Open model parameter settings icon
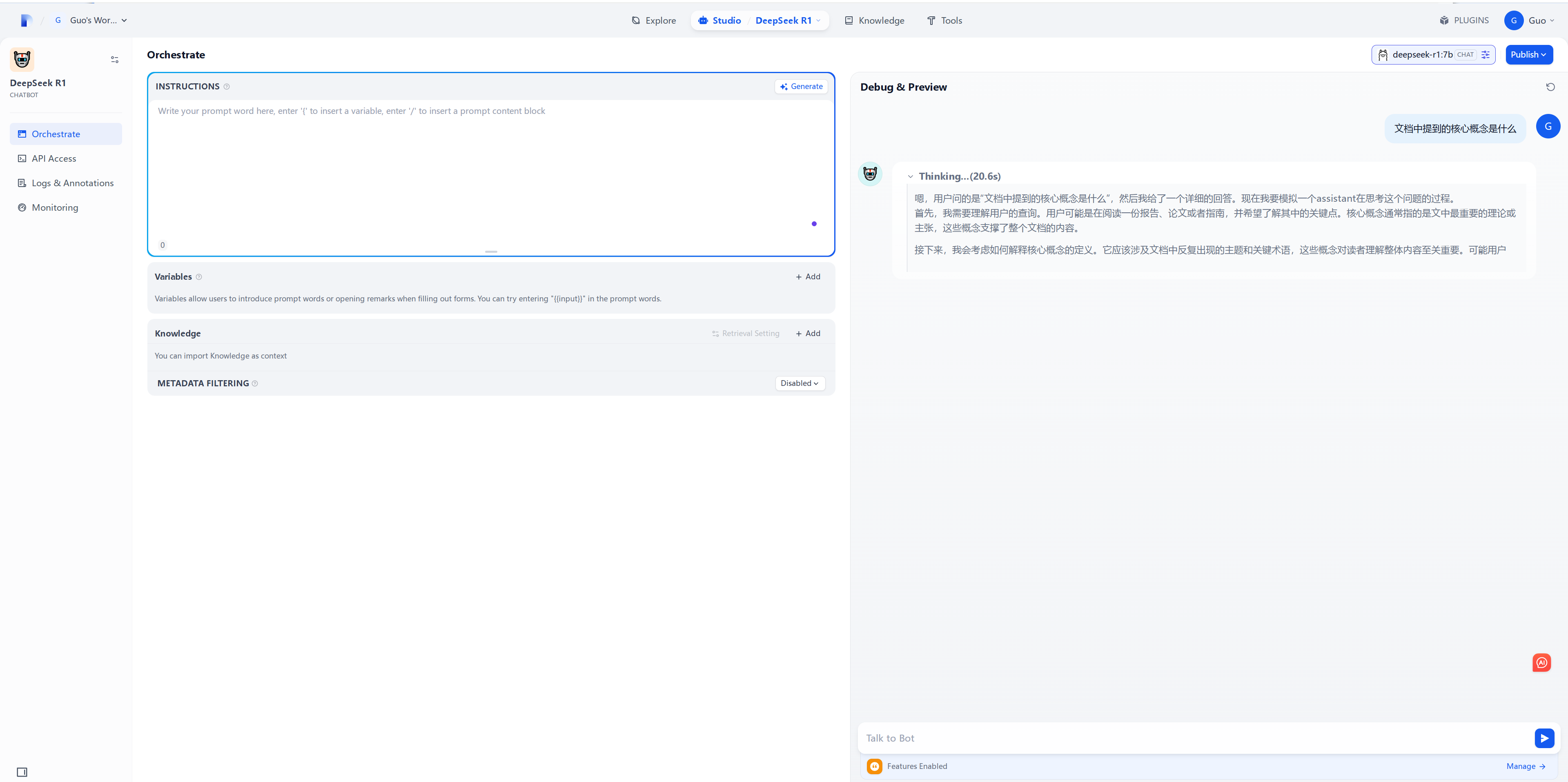The height and width of the screenshot is (782, 1568). [x=1485, y=55]
